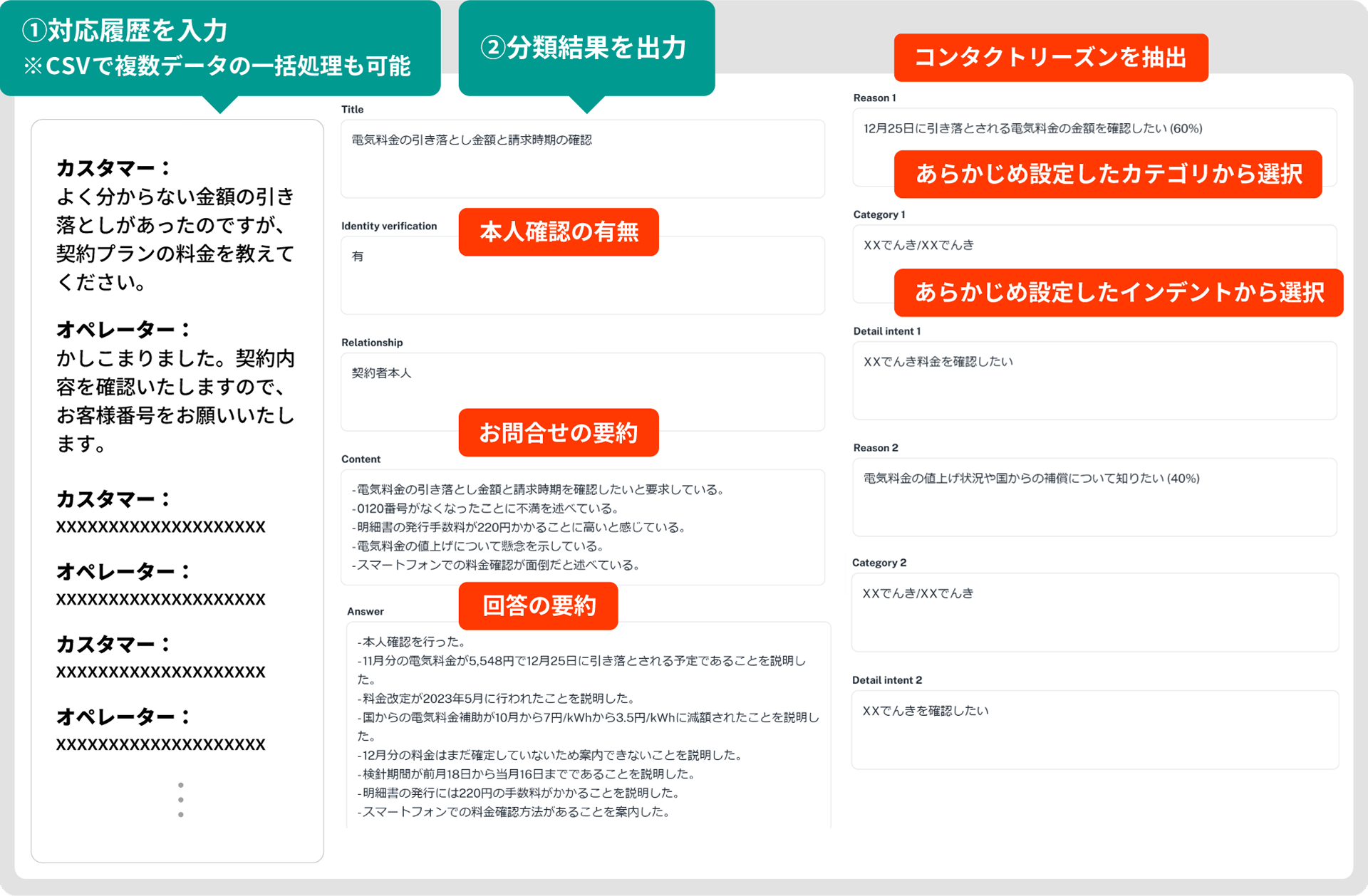Click the Detail intent 2 field
This screenshot has height=896, width=1368.
point(1094,729)
